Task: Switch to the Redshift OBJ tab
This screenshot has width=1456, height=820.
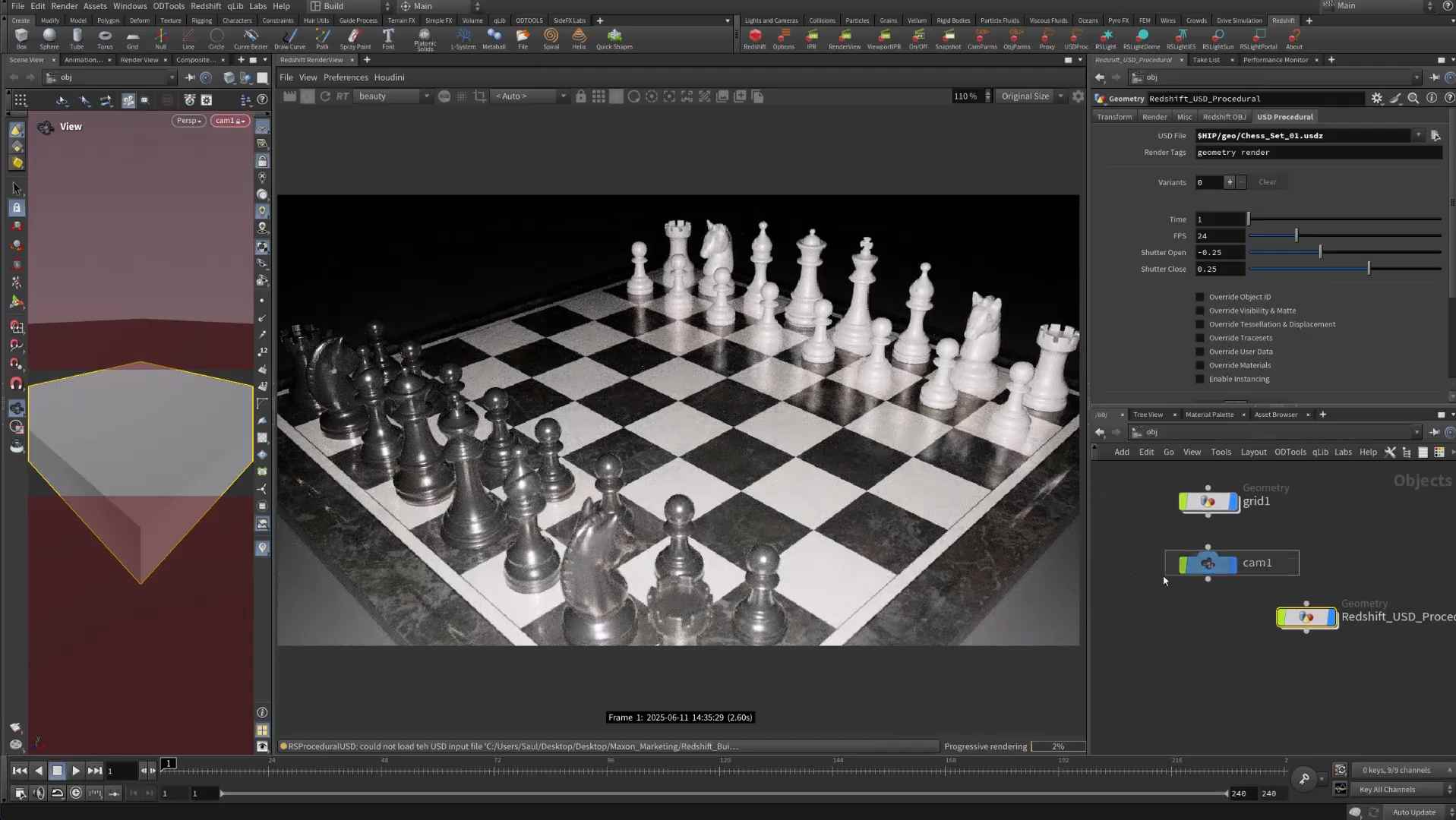Action: (x=1224, y=117)
